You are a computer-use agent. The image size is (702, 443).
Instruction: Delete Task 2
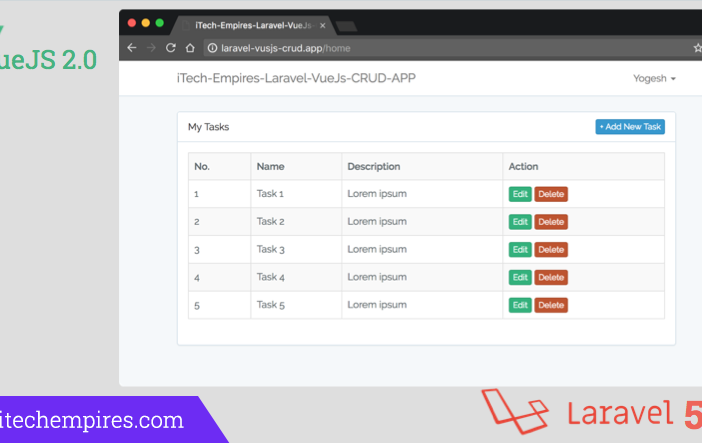click(x=551, y=222)
